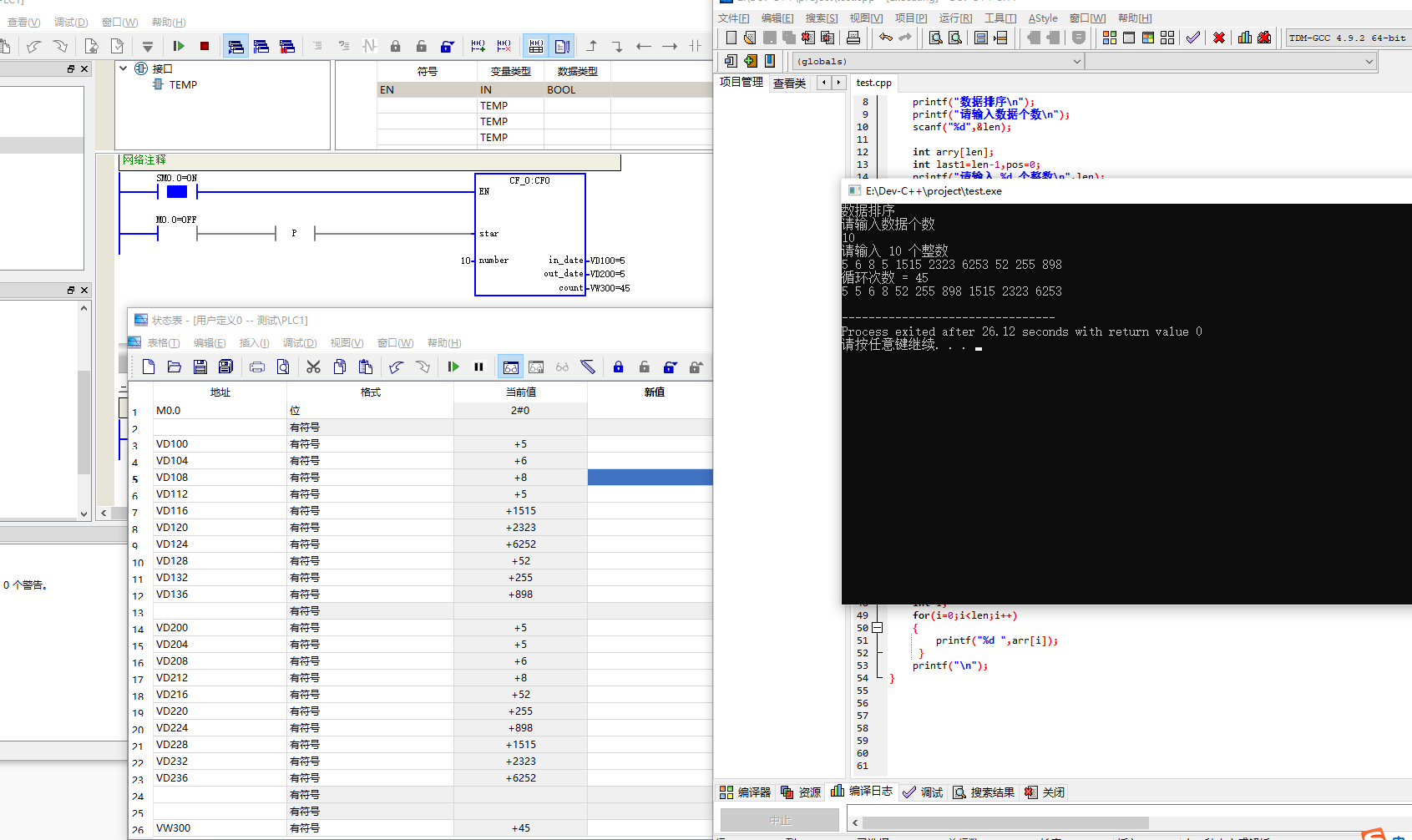
Task: Click profile bar chart icon in Dev-C++
Action: [1245, 38]
